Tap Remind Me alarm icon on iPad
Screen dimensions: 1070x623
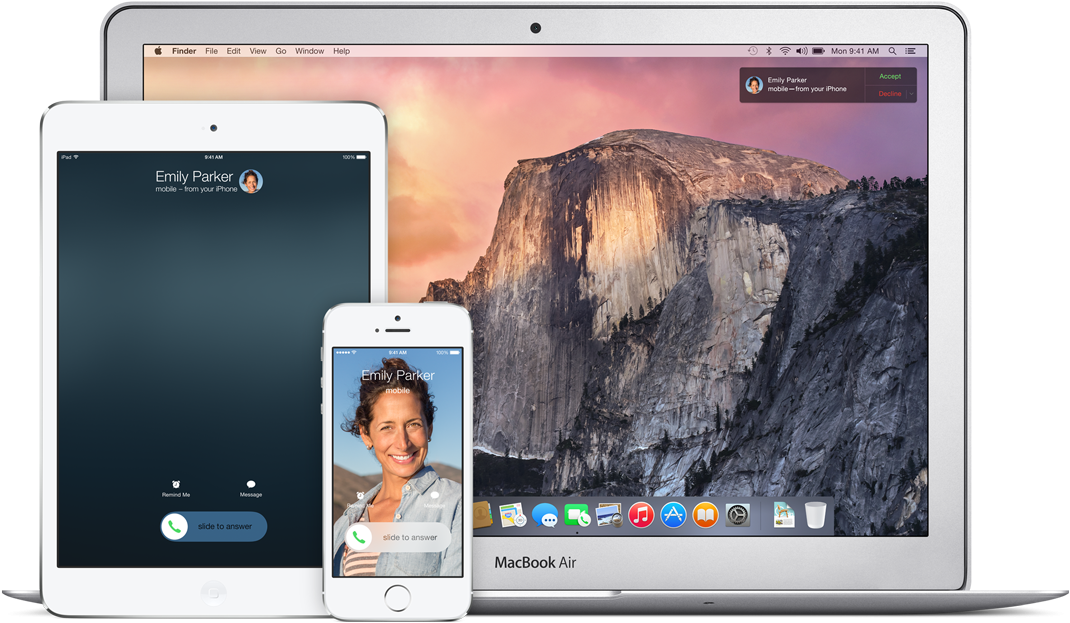tap(176, 484)
